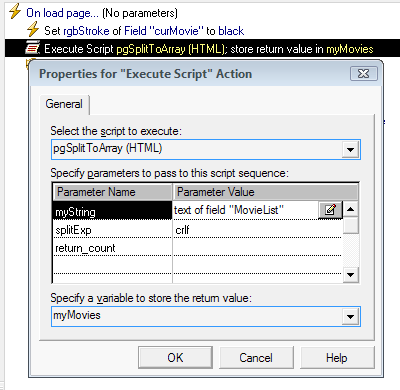The image size is (400, 390).
Task: Click the black color value link
Action: pos(231,31)
